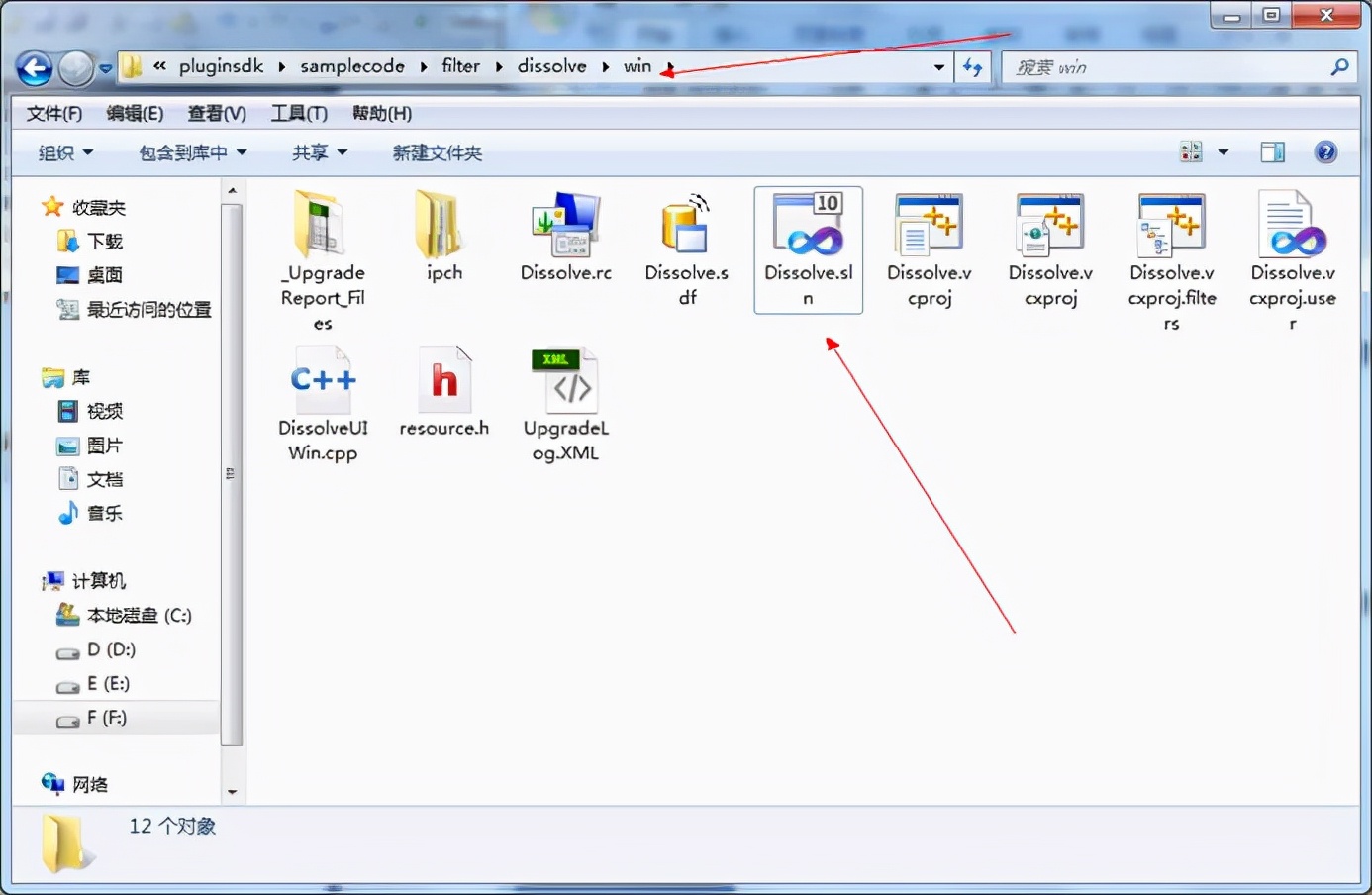The height and width of the screenshot is (895, 1372).
Task: Navigate to samplecode in the address bar
Action: tap(352, 66)
